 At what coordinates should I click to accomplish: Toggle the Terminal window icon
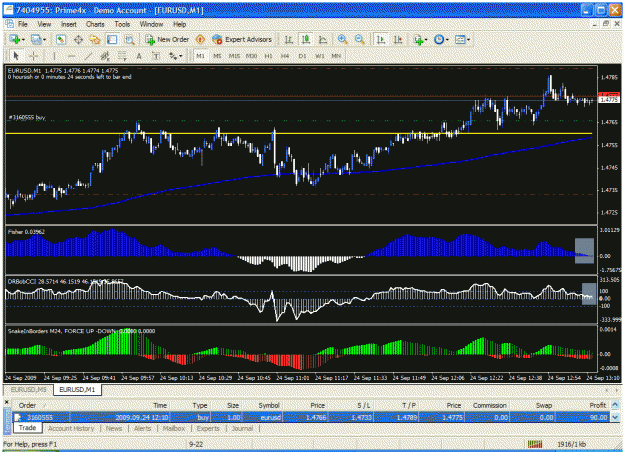click(x=112, y=39)
